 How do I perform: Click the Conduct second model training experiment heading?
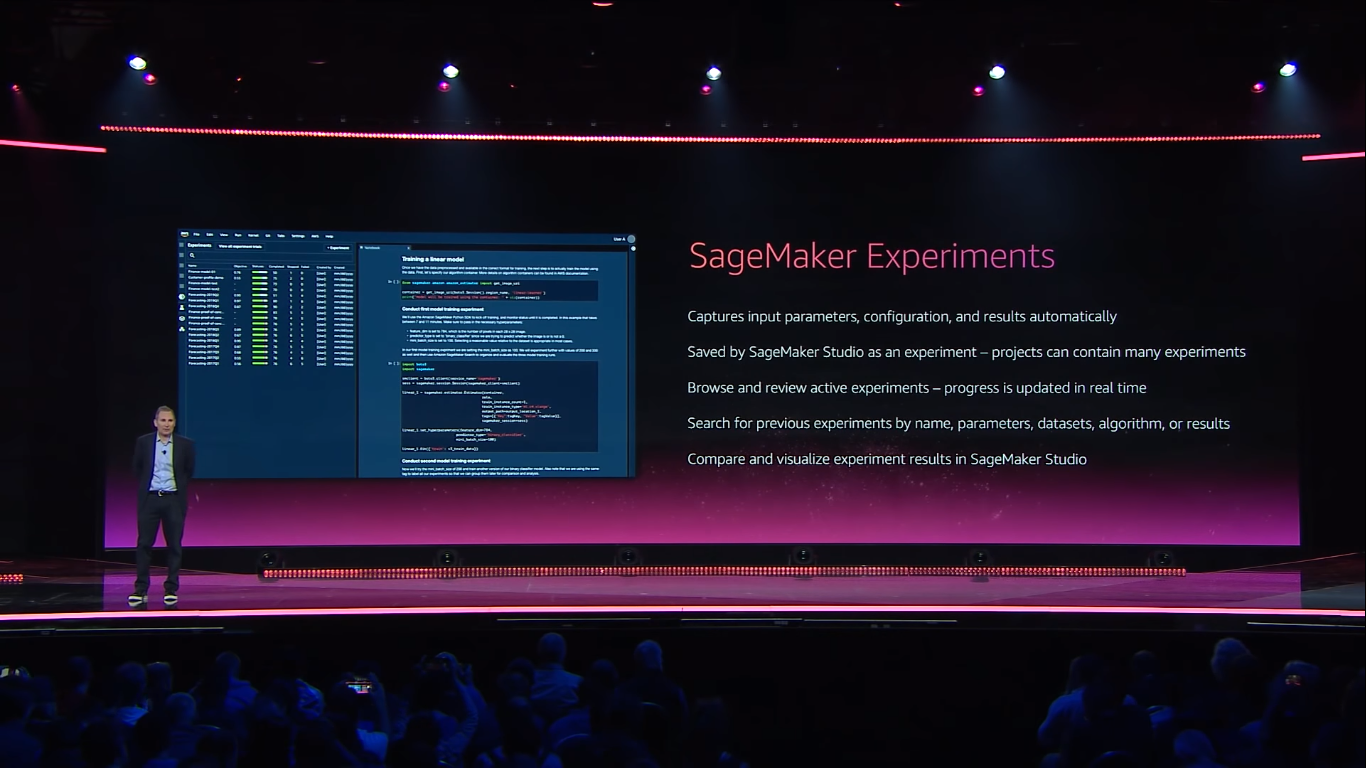pyautogui.click(x=446, y=460)
